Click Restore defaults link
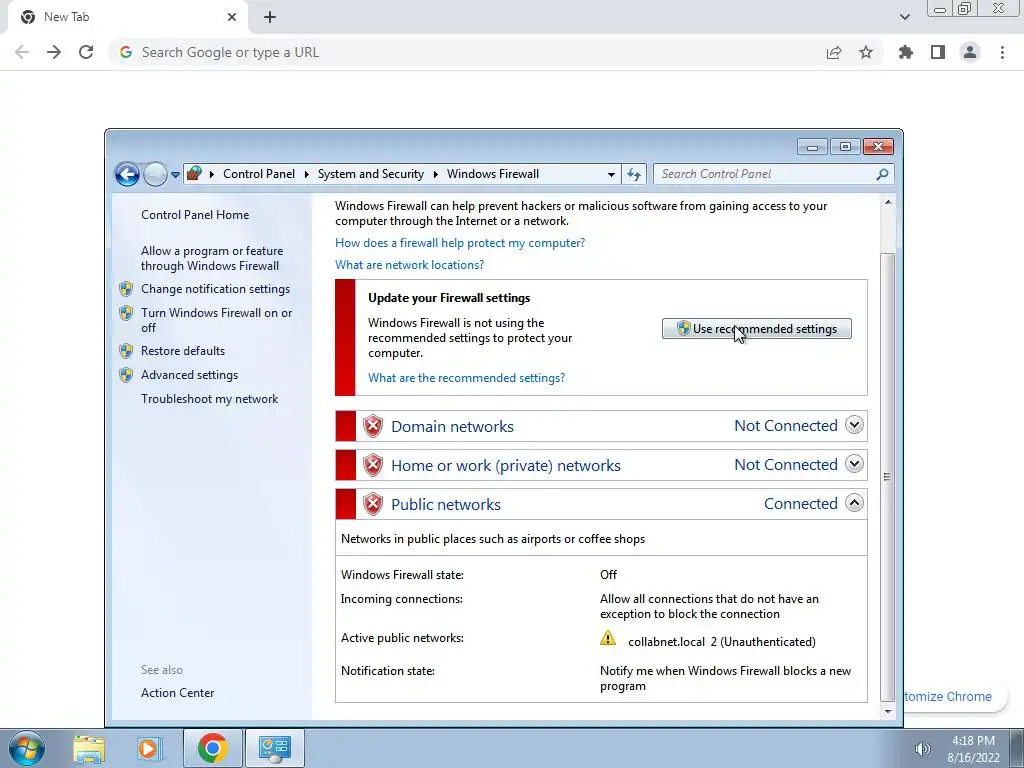This screenshot has height=768, width=1024. 183,351
